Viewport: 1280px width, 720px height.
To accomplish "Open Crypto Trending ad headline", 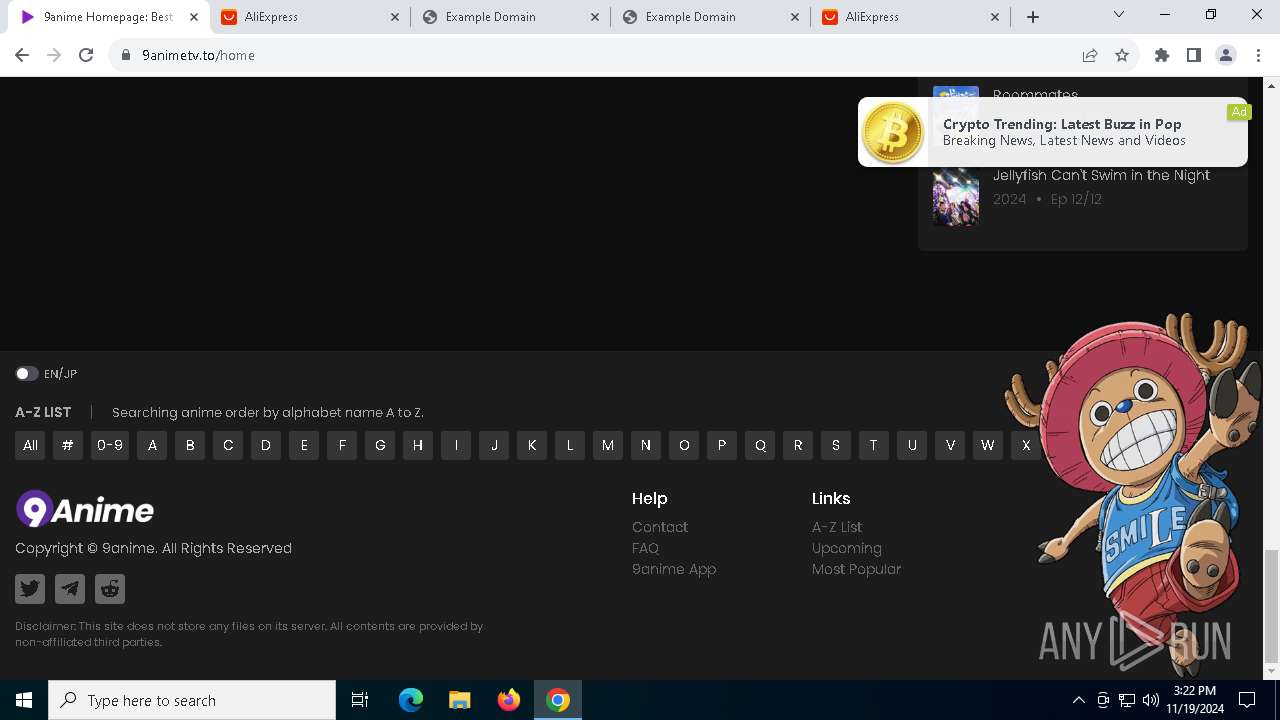I will (1062, 124).
